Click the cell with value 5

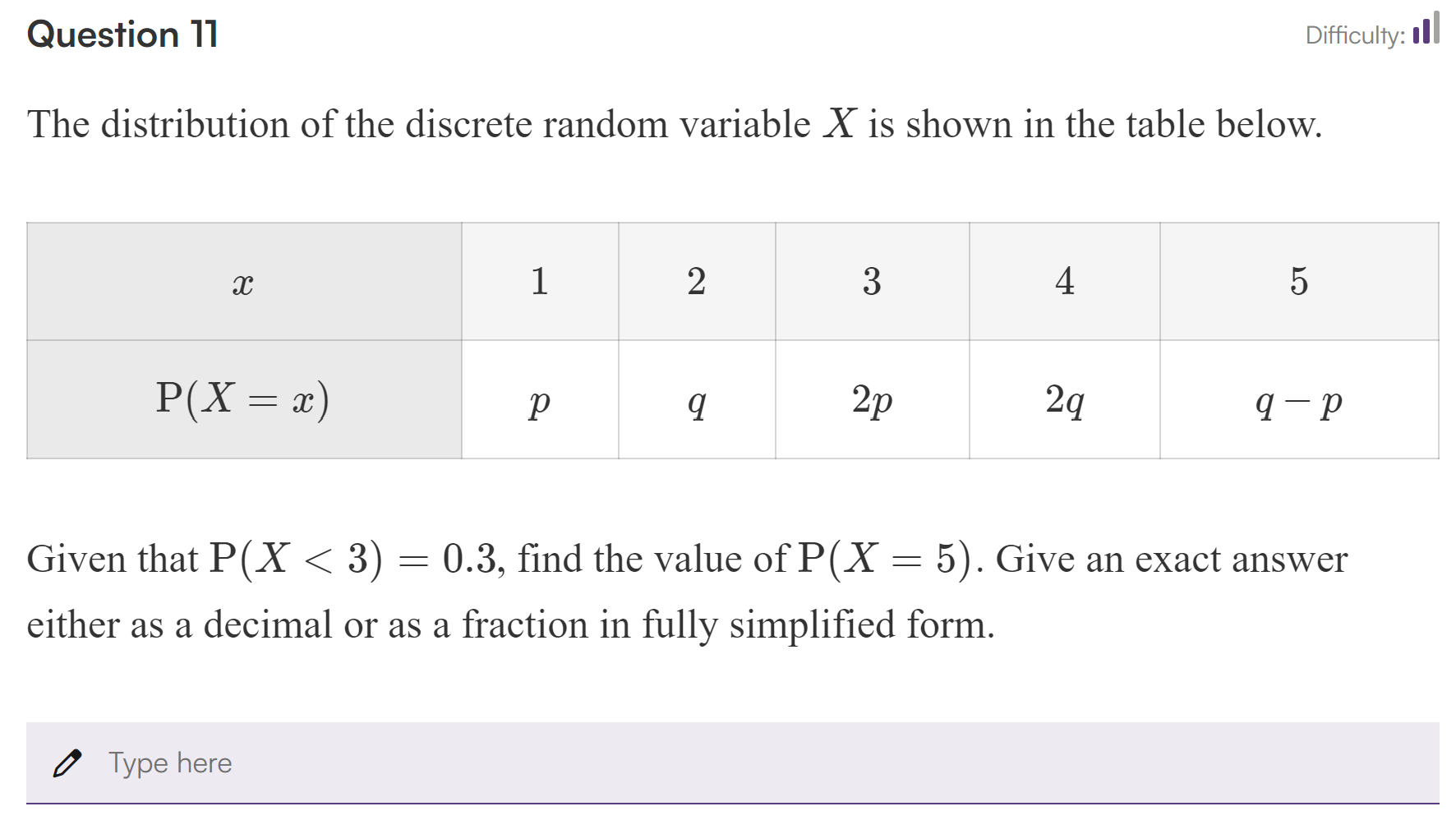[1298, 282]
